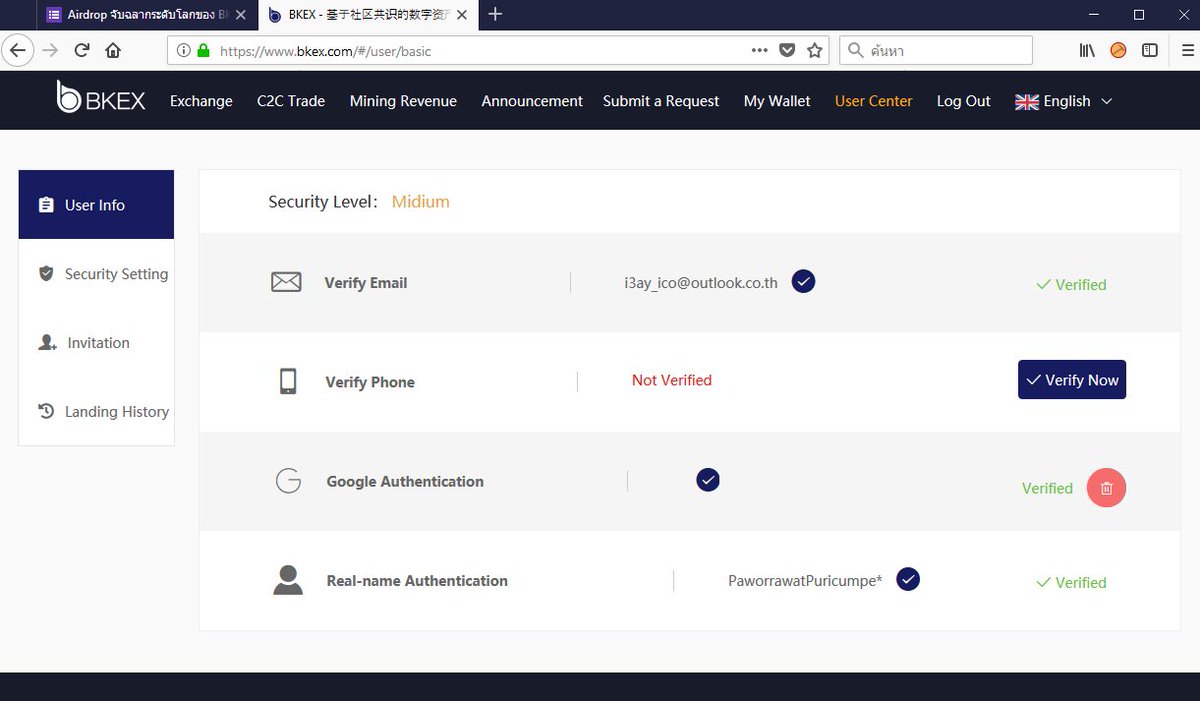Click the Verify Phone device icon

pos(288,381)
